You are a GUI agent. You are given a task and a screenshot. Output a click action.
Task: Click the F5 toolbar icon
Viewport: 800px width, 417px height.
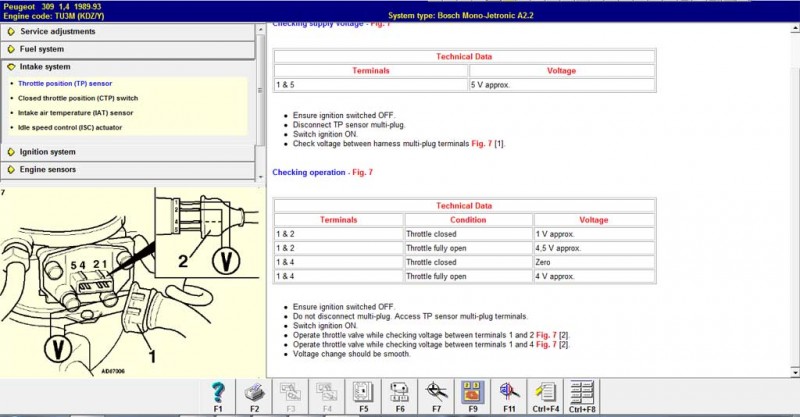click(x=362, y=393)
